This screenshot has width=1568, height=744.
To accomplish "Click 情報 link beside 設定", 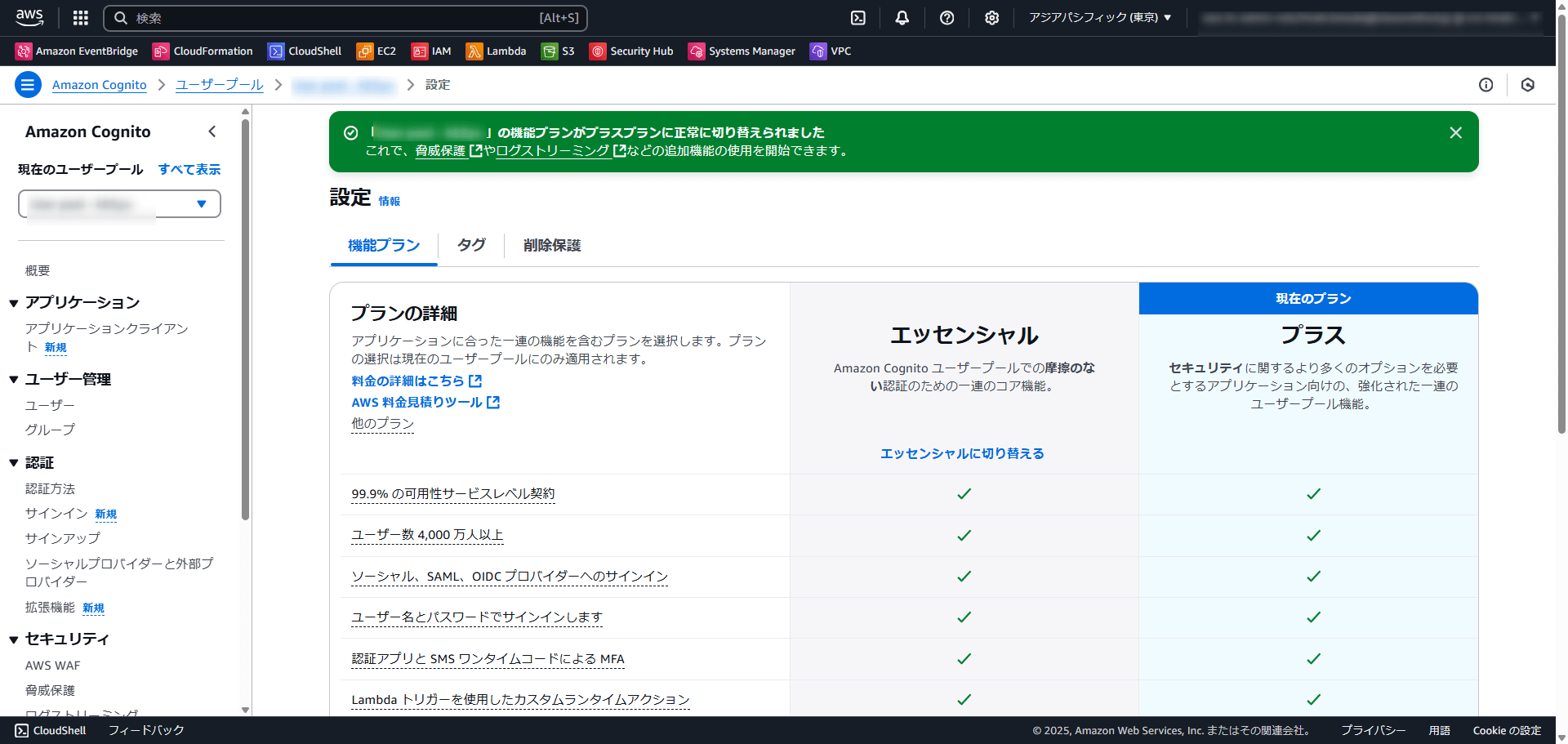I will point(390,201).
